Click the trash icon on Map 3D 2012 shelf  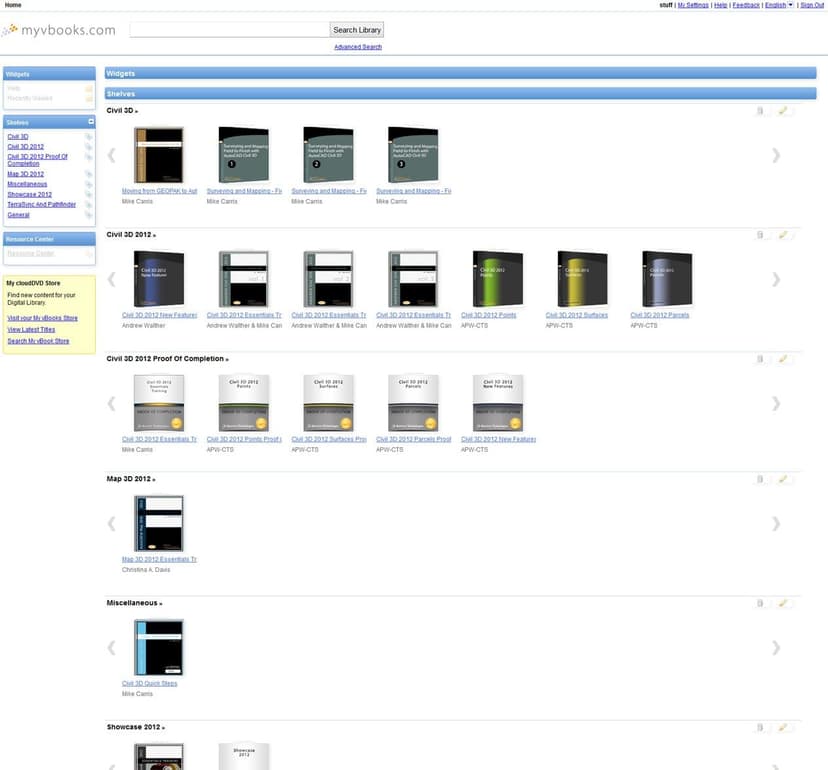click(760, 479)
